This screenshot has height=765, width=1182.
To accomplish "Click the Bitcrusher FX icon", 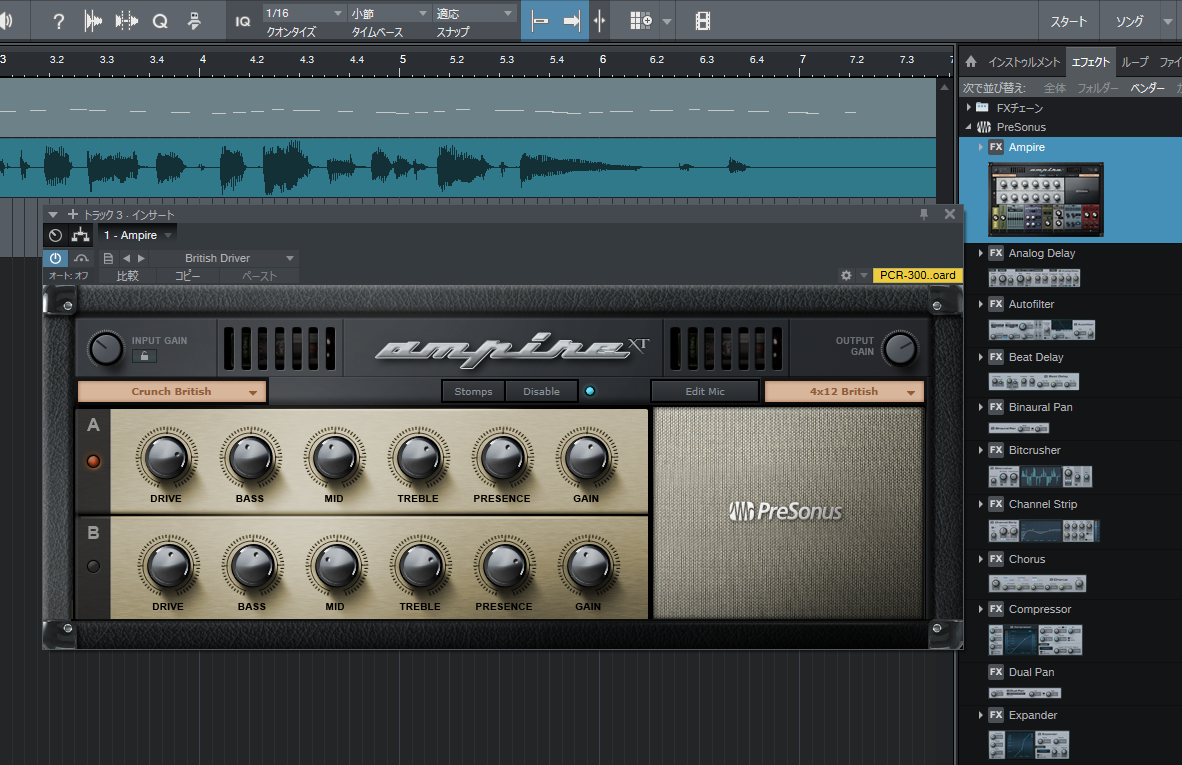I will click(x=996, y=450).
